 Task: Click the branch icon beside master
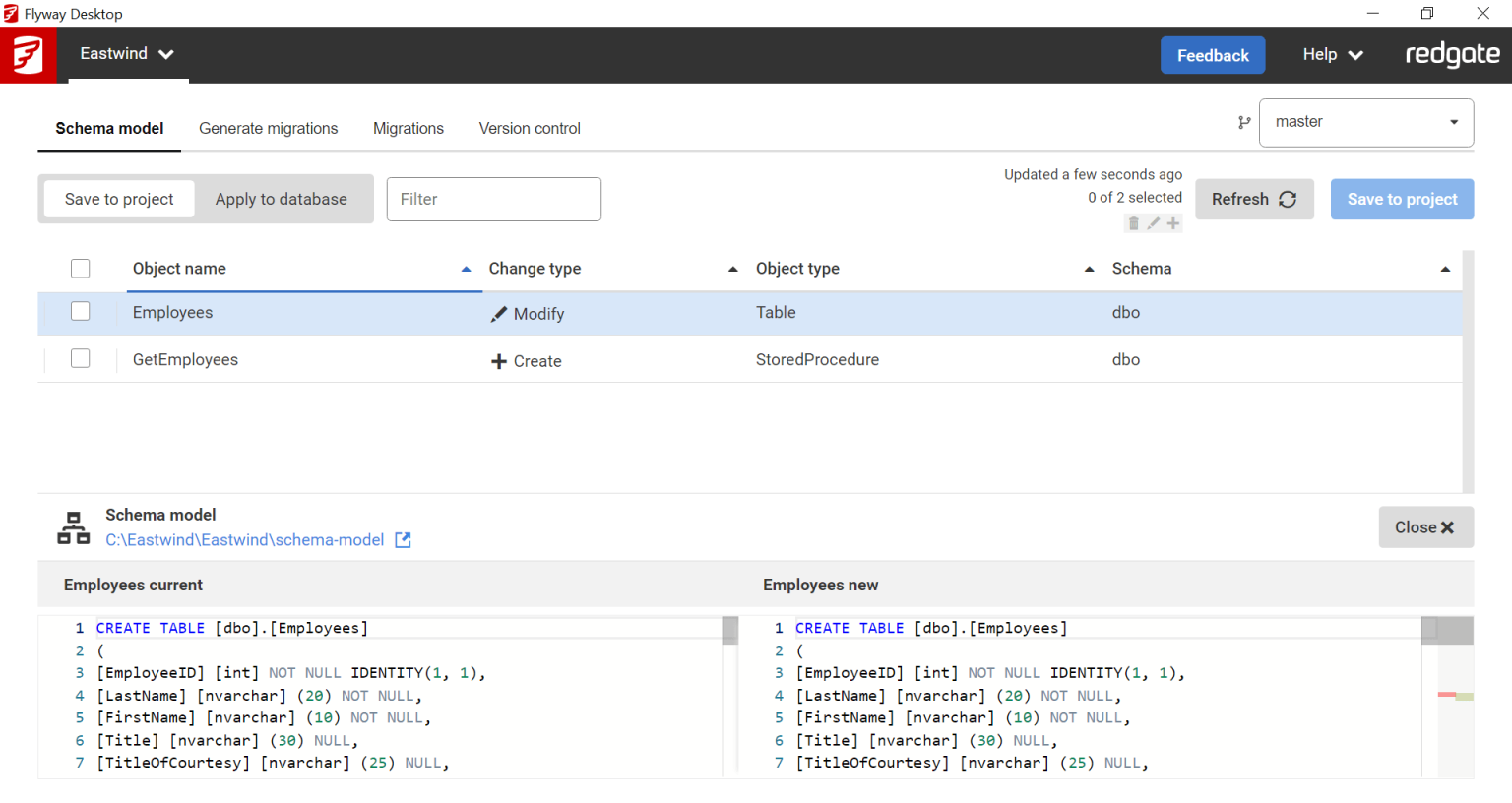(x=1244, y=123)
